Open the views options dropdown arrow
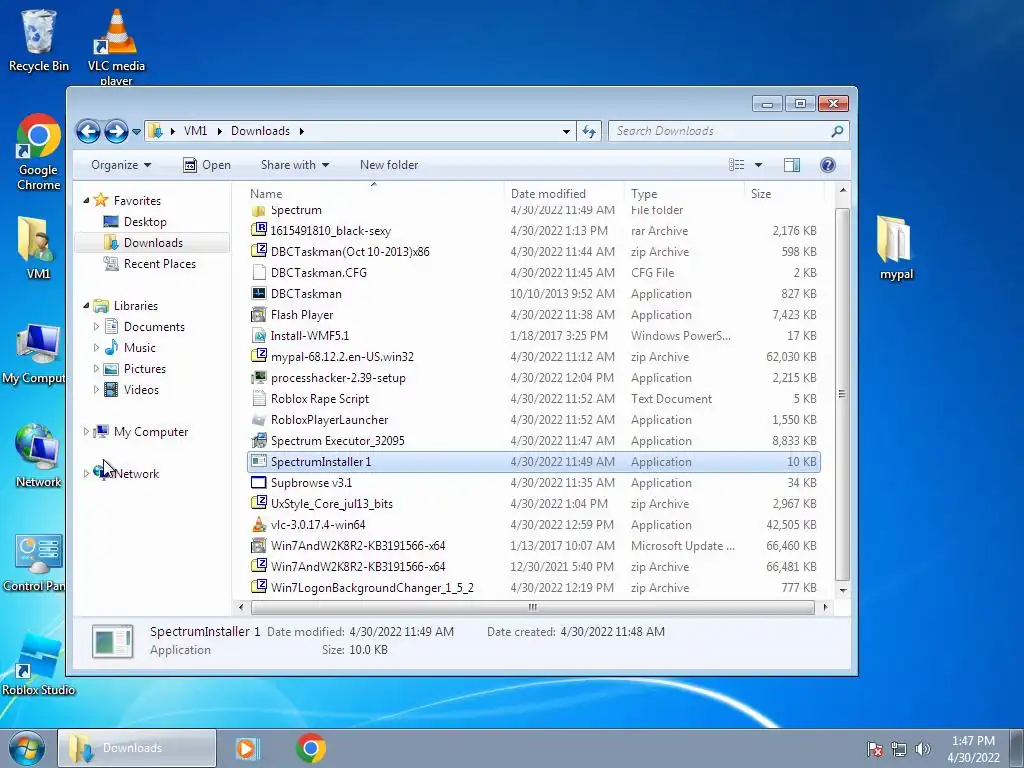1024x768 pixels. pyautogui.click(x=758, y=165)
